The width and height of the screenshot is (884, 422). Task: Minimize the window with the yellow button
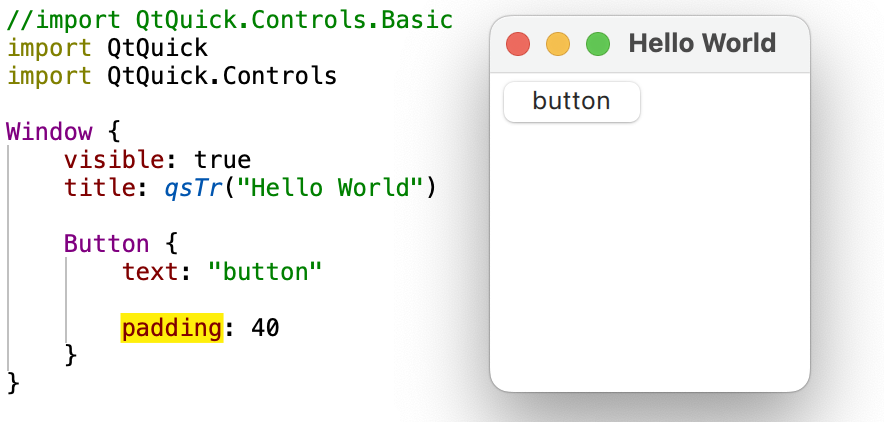point(558,44)
